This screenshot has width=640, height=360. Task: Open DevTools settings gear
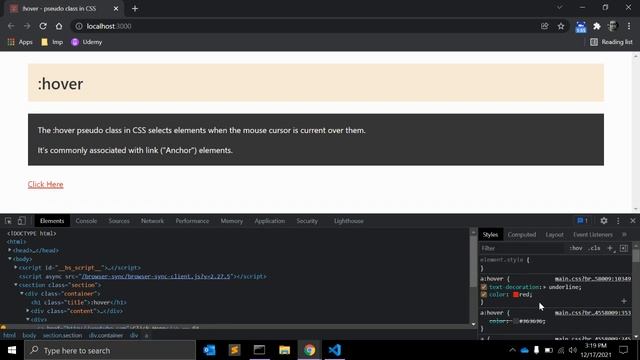click(604, 221)
